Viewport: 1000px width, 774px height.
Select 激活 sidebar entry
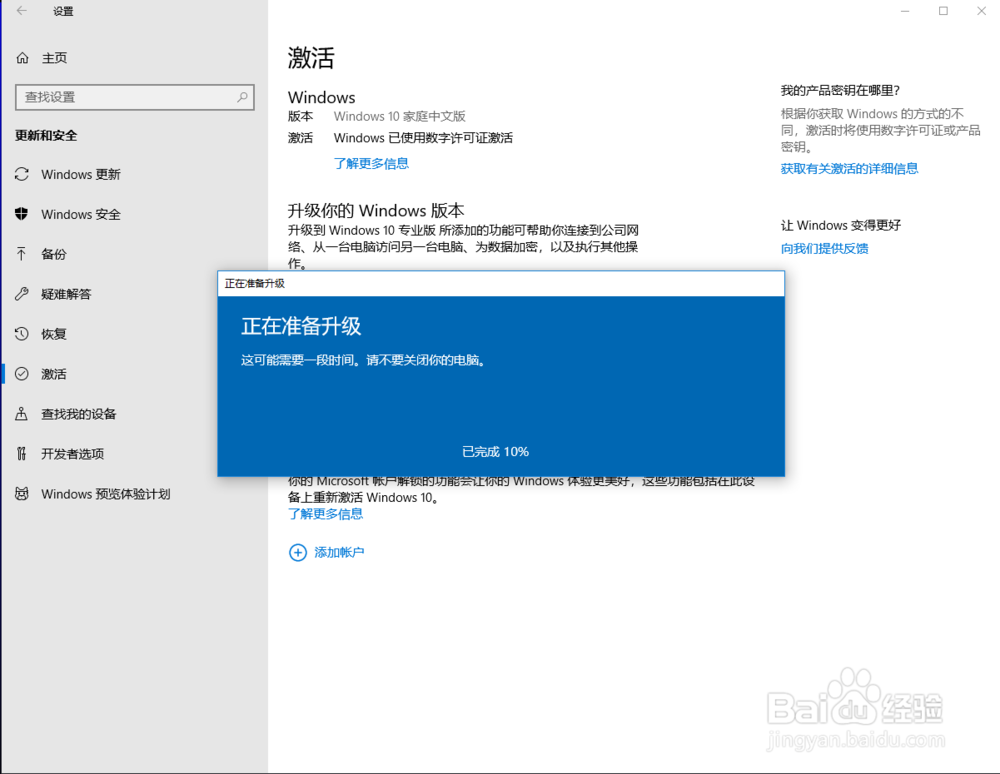(x=54, y=374)
